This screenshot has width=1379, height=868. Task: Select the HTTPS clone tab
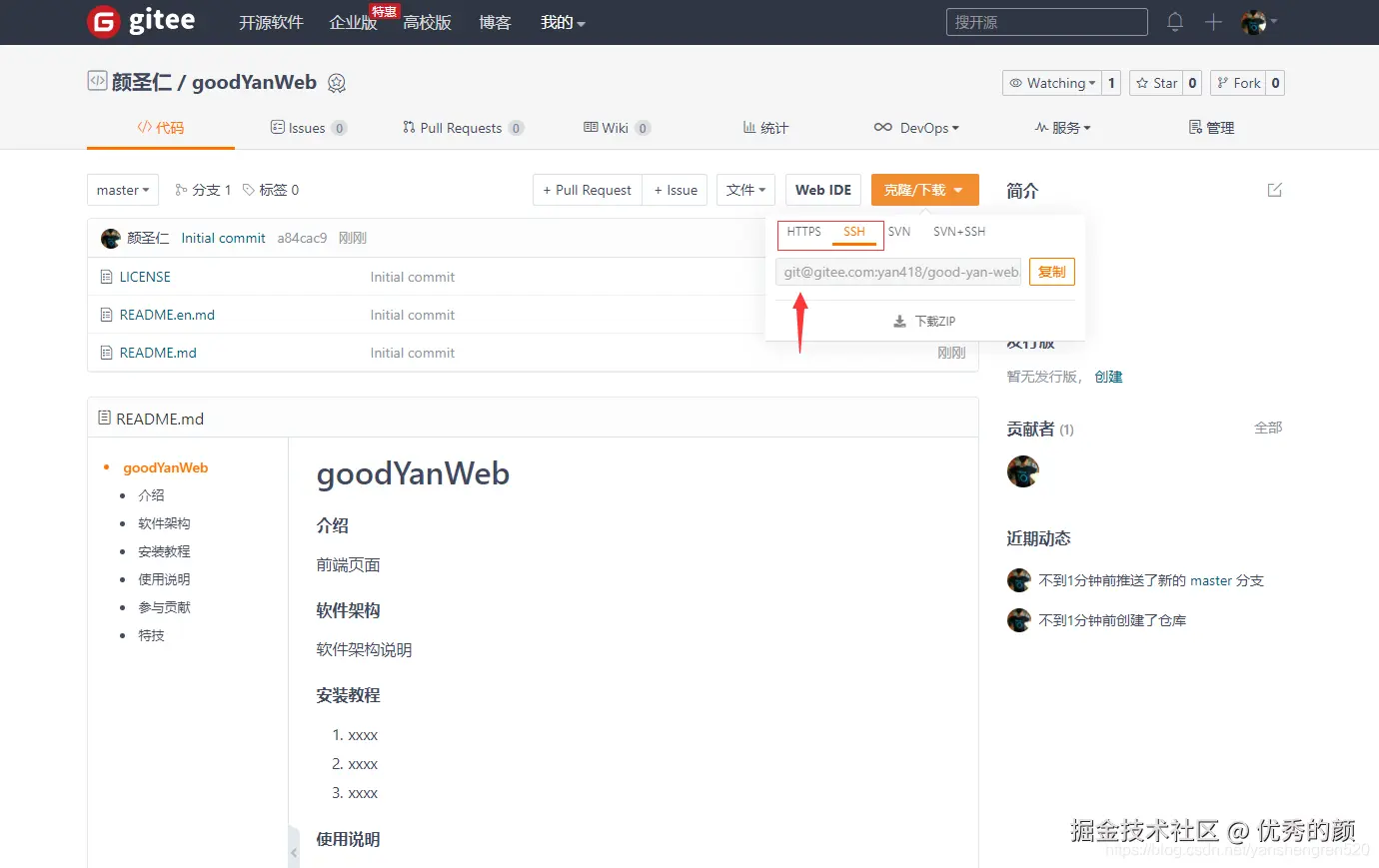pyautogui.click(x=803, y=232)
